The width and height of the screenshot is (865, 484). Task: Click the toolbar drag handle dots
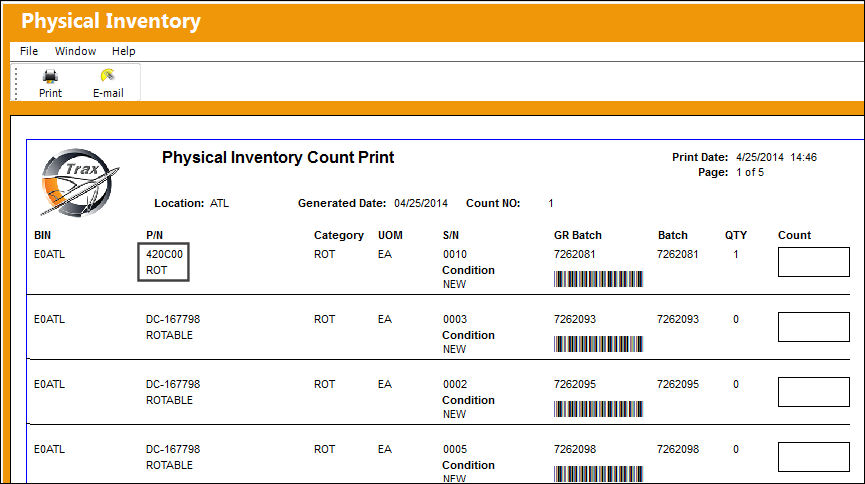pyautogui.click(x=16, y=83)
